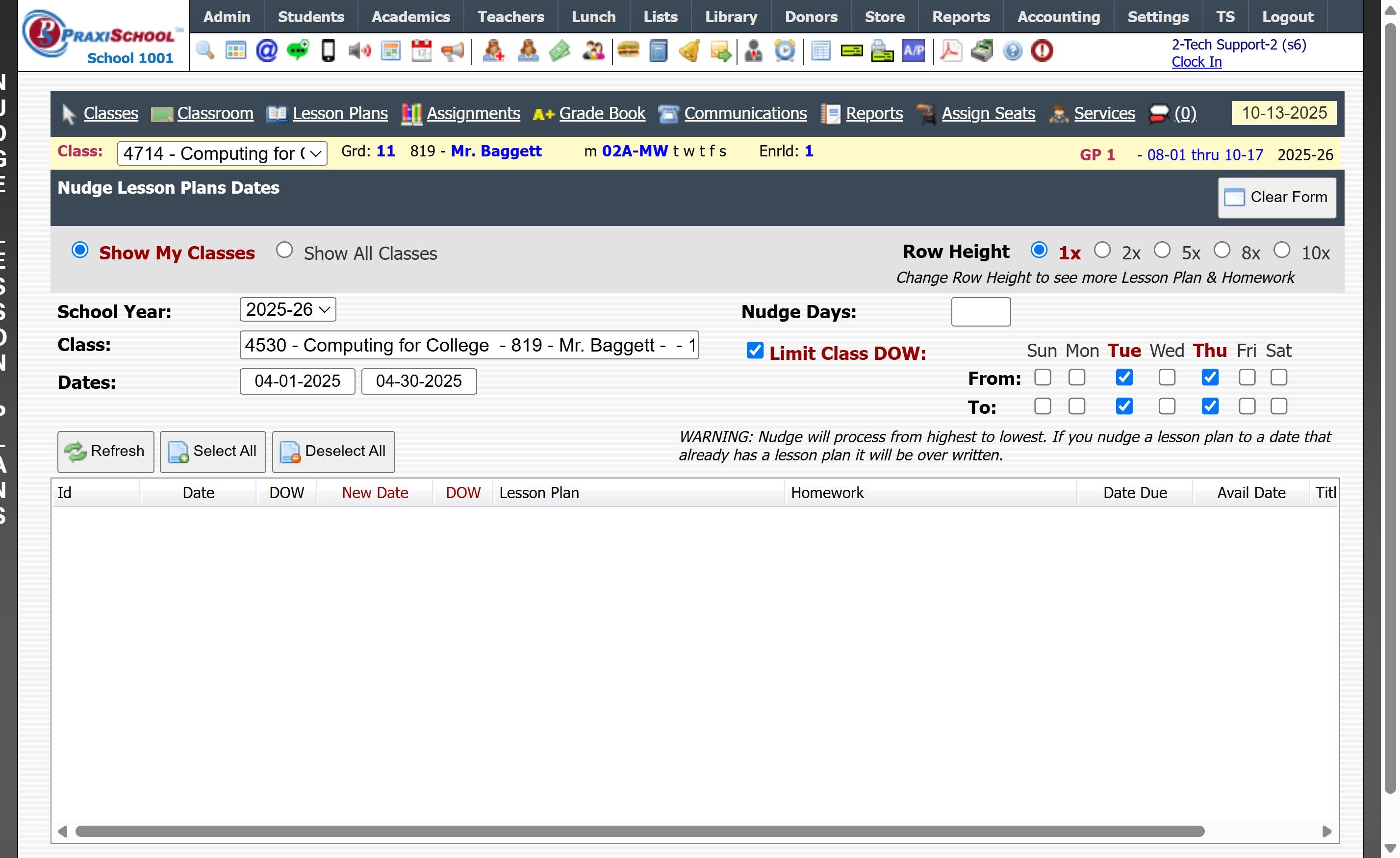The height and width of the screenshot is (858, 1400).
Task: Open the alarm clock toolbar icon
Action: 785,51
